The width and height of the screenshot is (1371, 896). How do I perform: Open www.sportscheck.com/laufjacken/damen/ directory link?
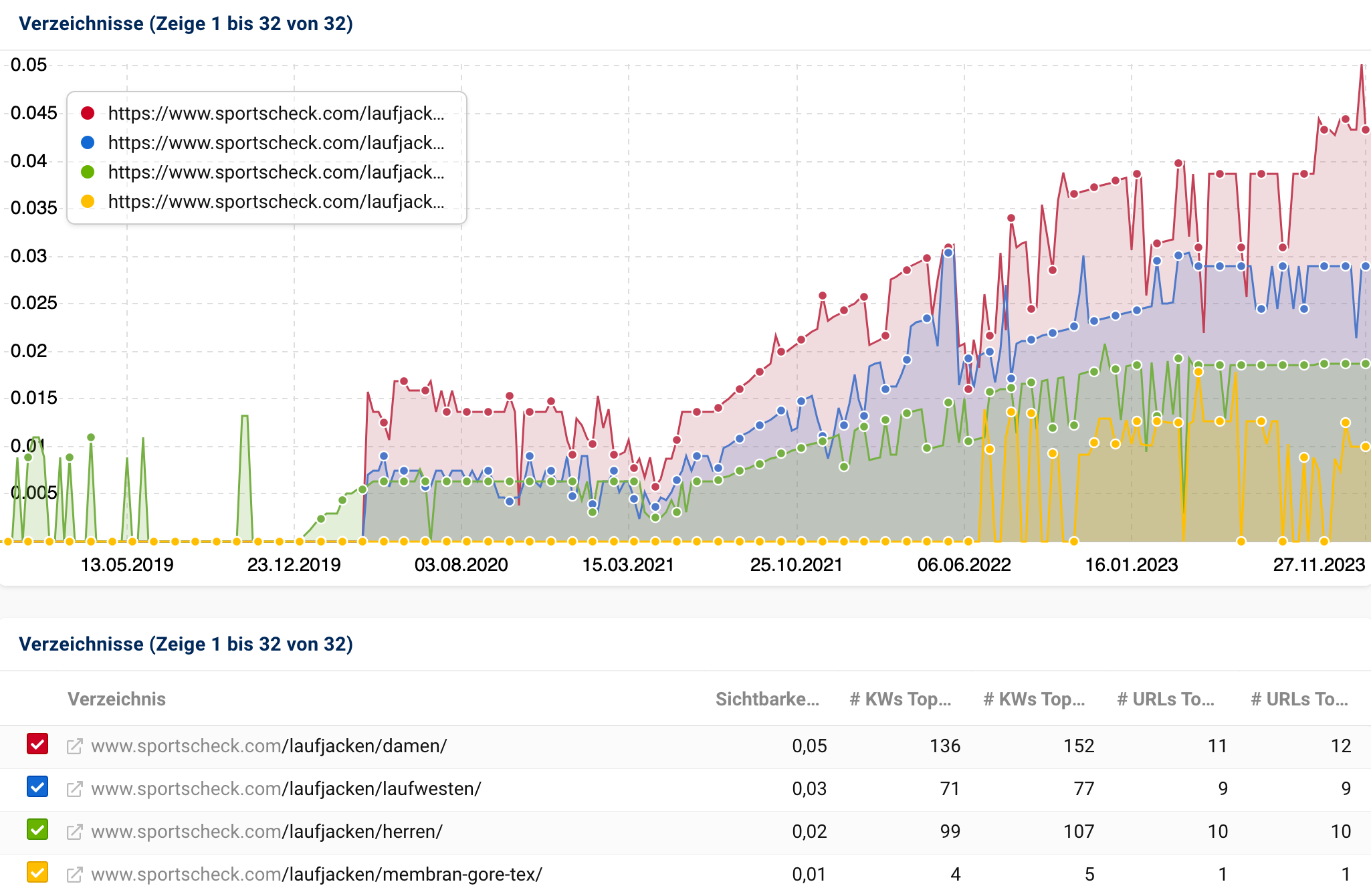pyautogui.click(x=269, y=746)
